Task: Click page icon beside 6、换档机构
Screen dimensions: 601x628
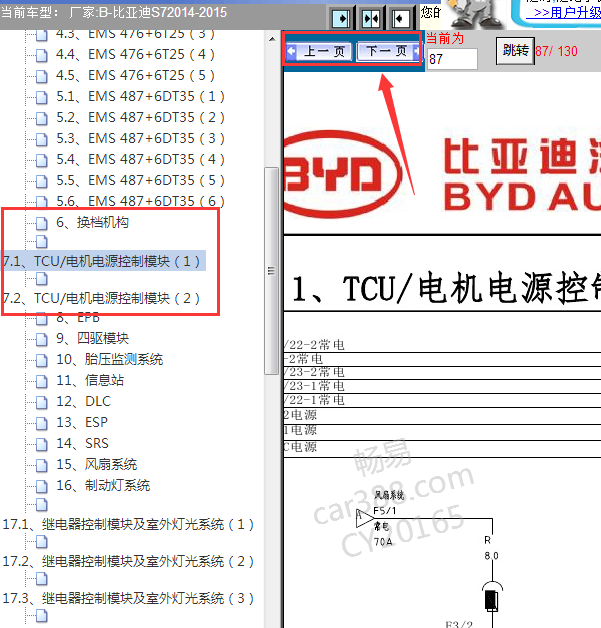Action: 42,223
